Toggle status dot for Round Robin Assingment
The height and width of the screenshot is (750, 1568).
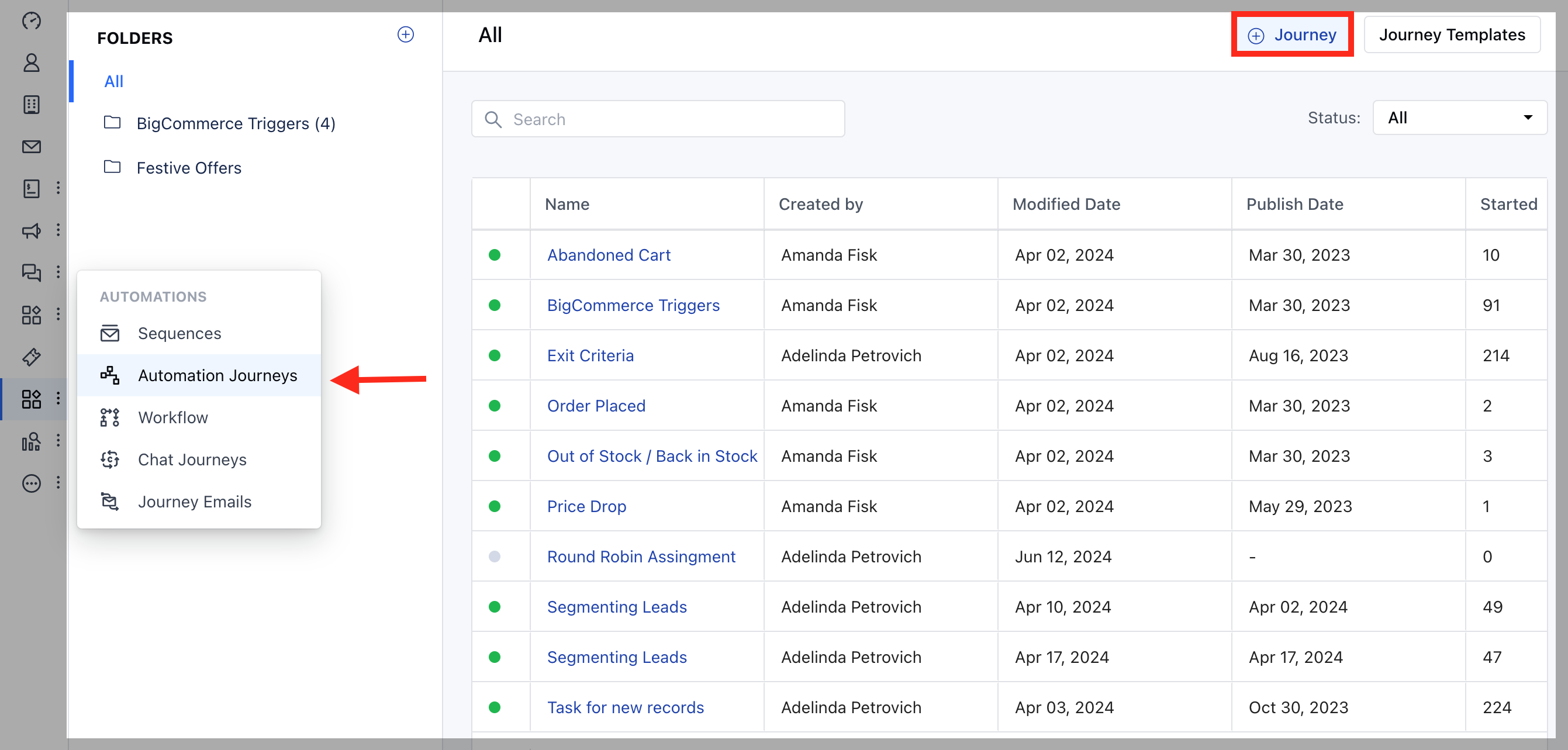pos(495,556)
